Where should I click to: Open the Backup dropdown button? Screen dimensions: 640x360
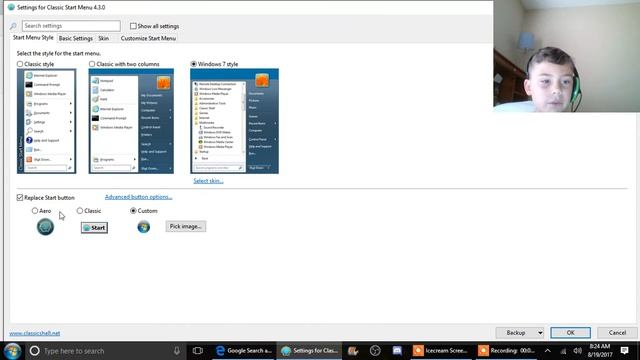point(520,333)
